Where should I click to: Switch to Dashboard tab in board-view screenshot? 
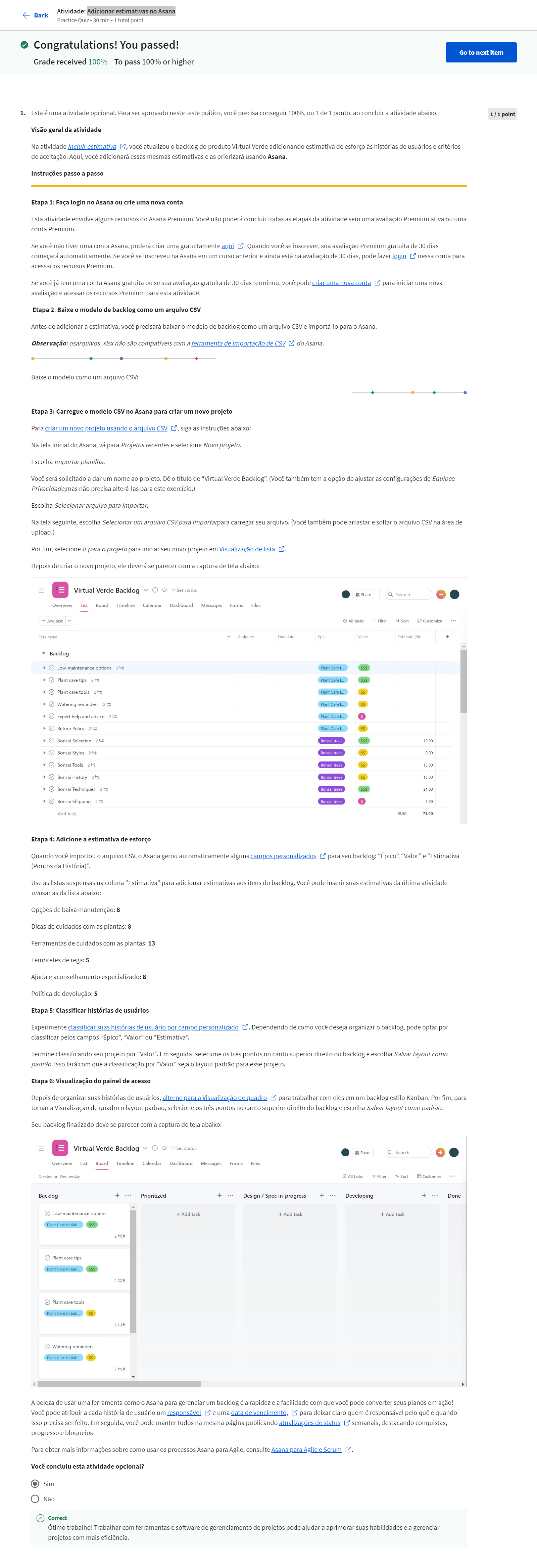[x=181, y=1163]
